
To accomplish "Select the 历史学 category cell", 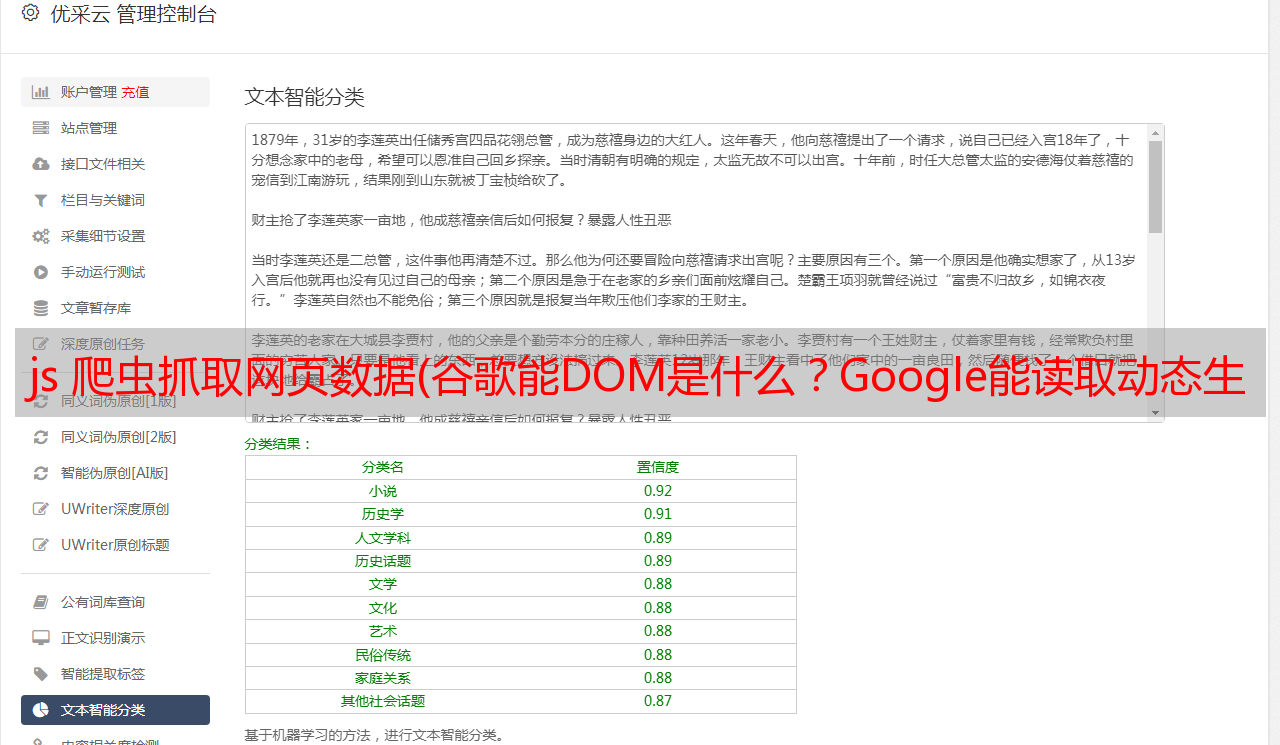I will (x=383, y=514).
